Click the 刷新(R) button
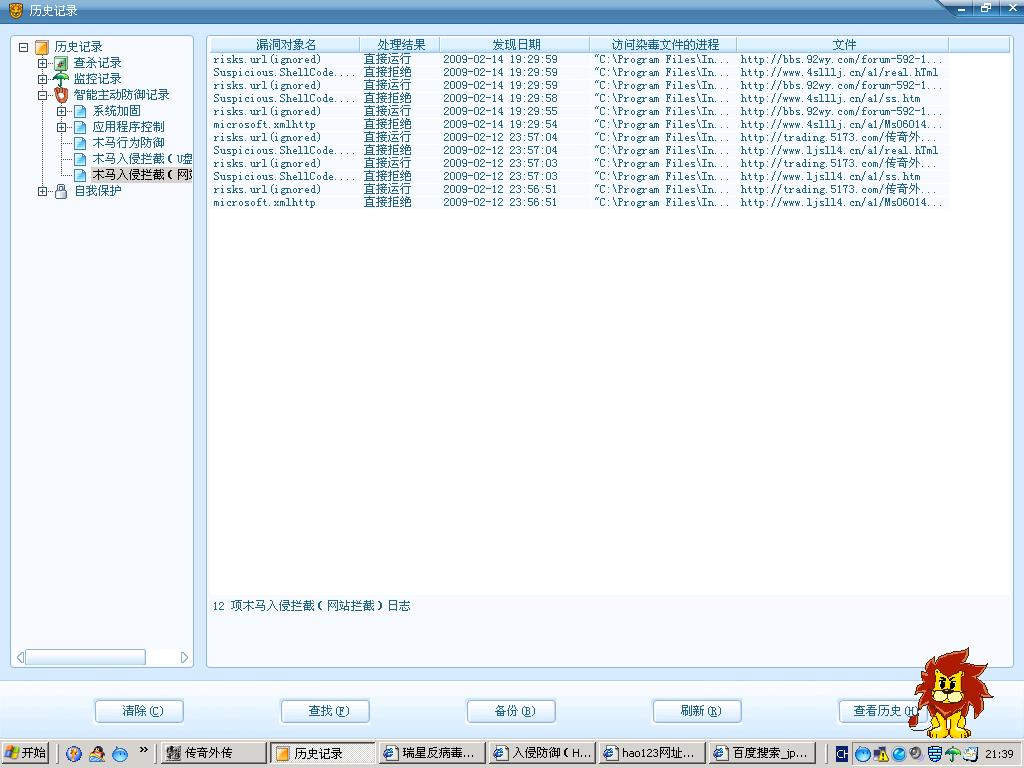This screenshot has width=1024, height=768. [697, 711]
